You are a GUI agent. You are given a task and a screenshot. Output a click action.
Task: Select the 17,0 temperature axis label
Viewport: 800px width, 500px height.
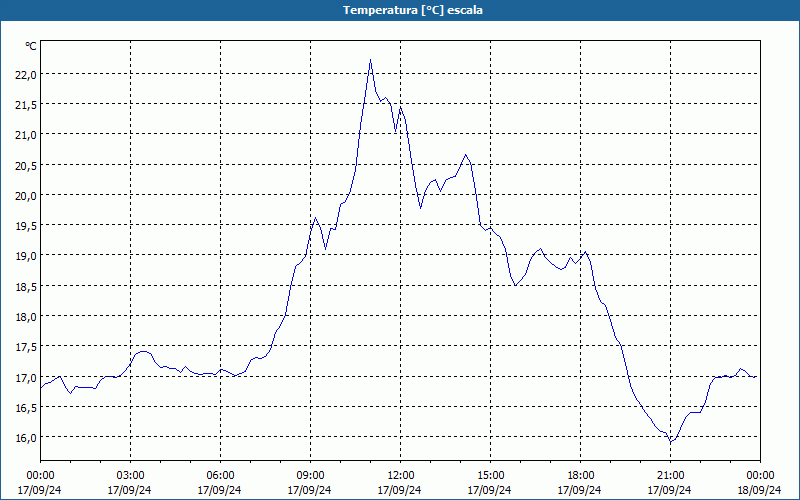tap(26, 378)
